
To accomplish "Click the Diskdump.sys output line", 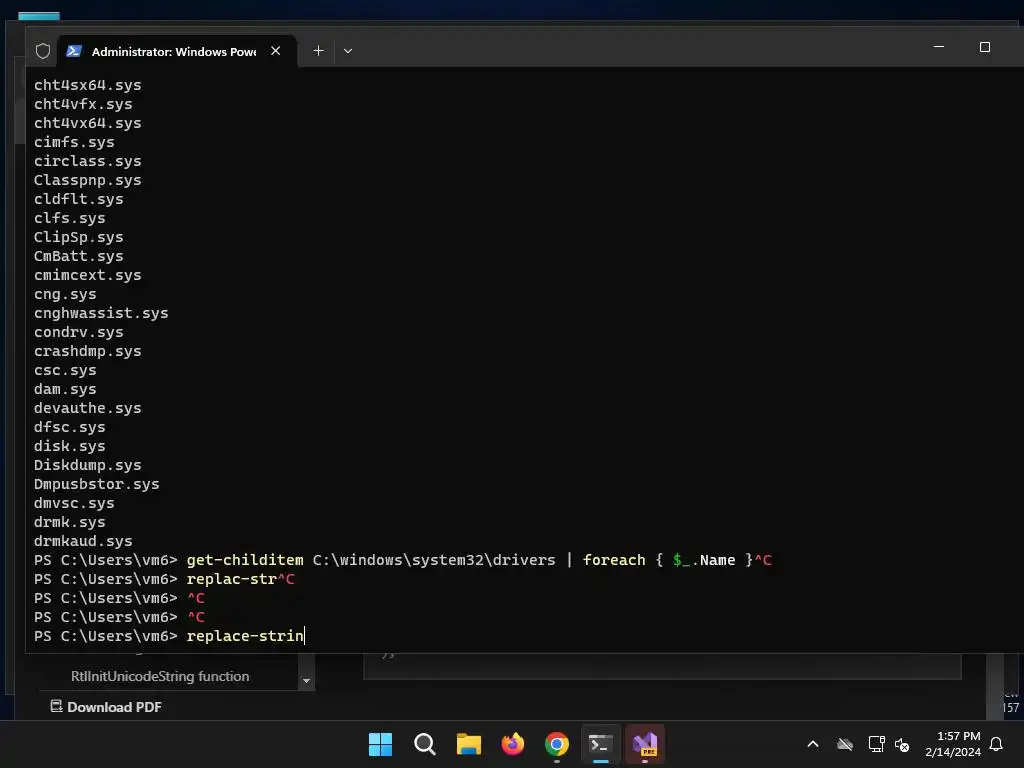I will pyautogui.click(x=88, y=464).
